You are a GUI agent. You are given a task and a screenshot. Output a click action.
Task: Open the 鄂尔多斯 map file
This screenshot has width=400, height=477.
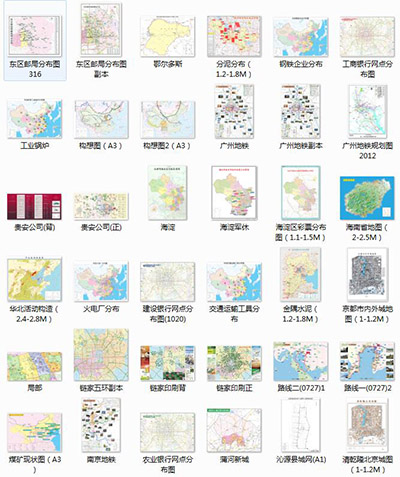168,37
